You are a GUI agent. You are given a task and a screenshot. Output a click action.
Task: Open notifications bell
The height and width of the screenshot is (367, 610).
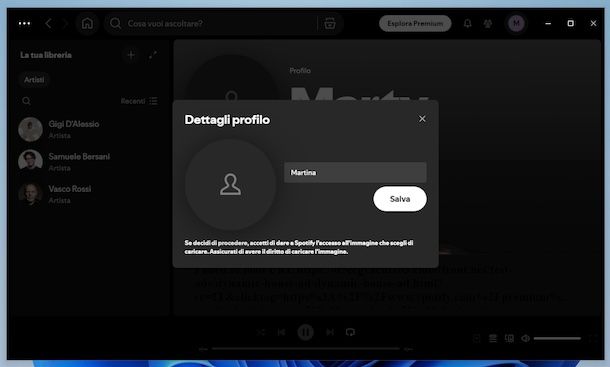[x=468, y=23]
